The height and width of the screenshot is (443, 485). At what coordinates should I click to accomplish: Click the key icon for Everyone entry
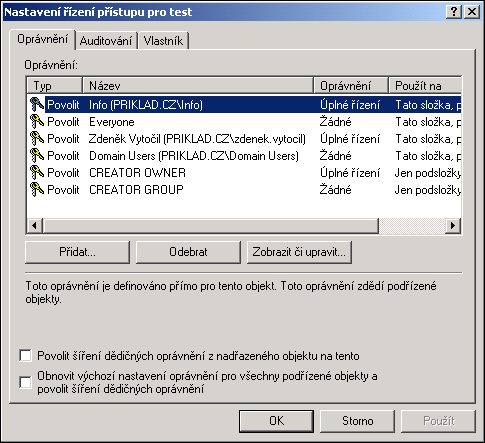[37, 121]
